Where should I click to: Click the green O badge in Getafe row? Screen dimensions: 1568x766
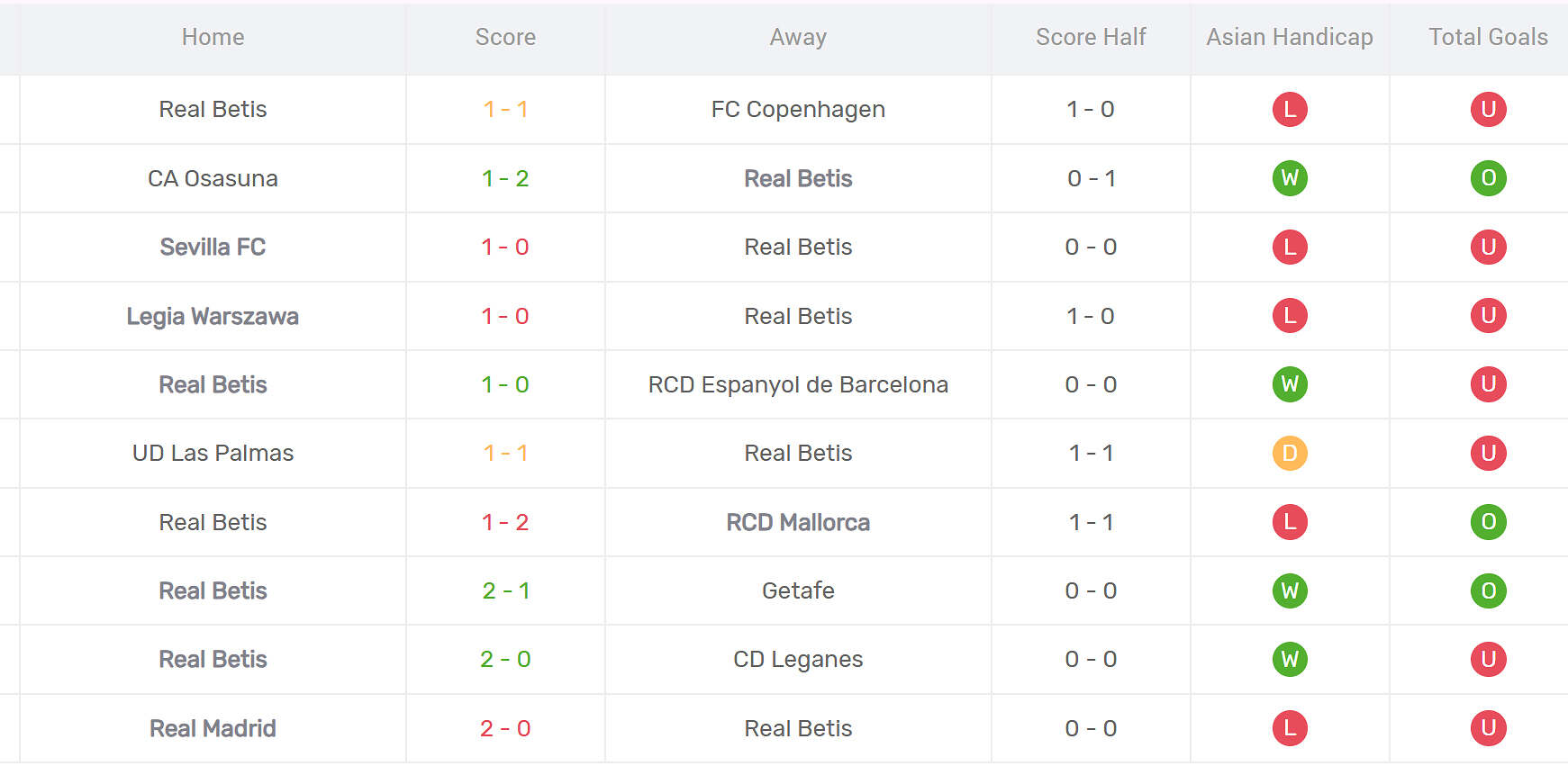[x=1488, y=591]
